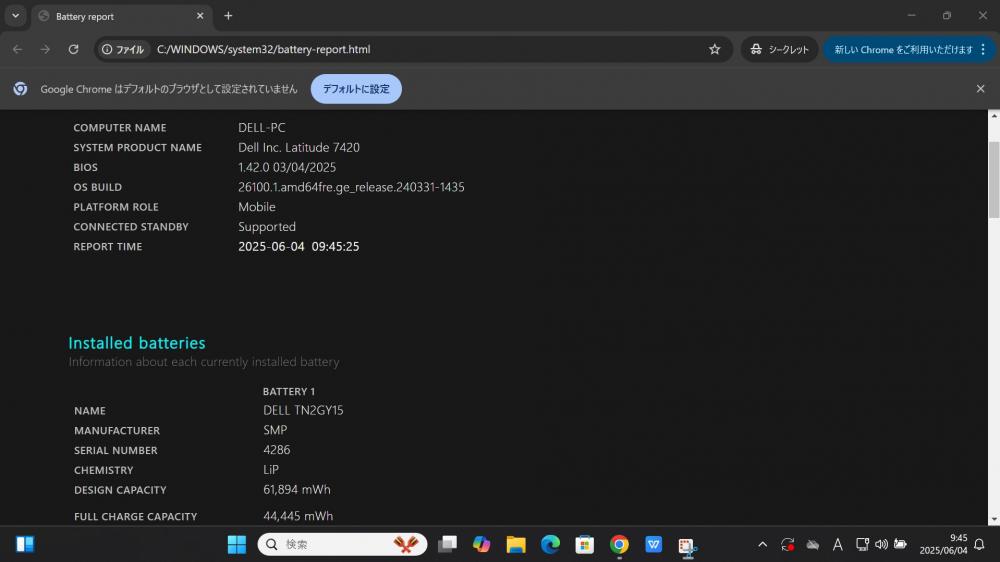This screenshot has height=562, width=1000.
Task: Open notifications bell in the taskbar
Action: [980, 544]
